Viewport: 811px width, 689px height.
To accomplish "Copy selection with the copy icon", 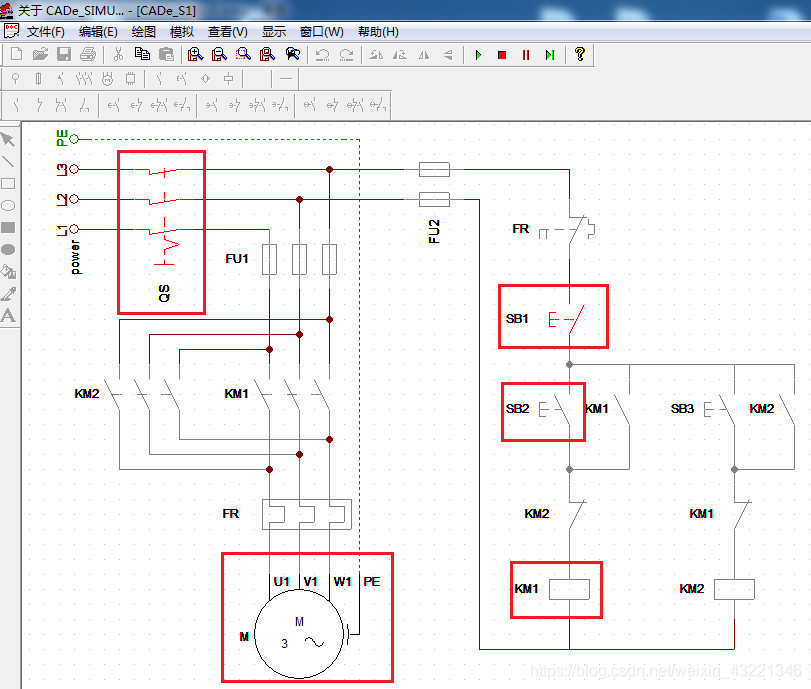I will pyautogui.click(x=142, y=54).
